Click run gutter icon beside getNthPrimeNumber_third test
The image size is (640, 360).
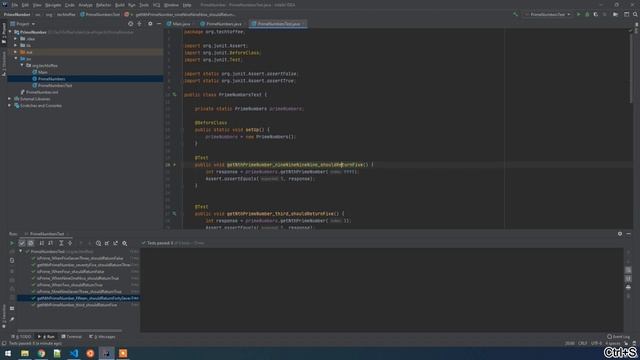point(174,213)
